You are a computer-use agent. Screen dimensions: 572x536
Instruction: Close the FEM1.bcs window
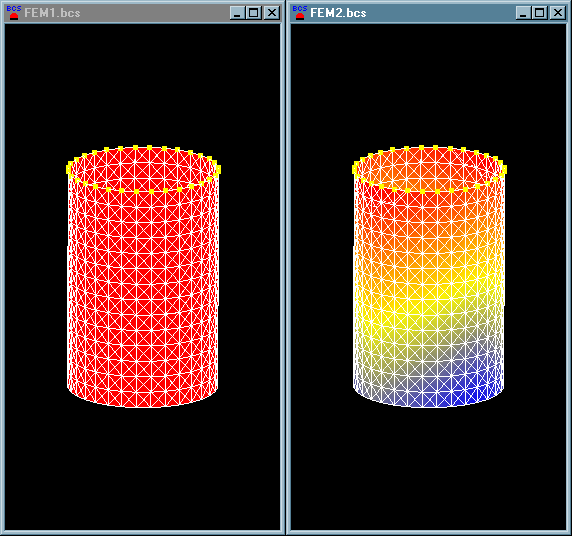272,13
